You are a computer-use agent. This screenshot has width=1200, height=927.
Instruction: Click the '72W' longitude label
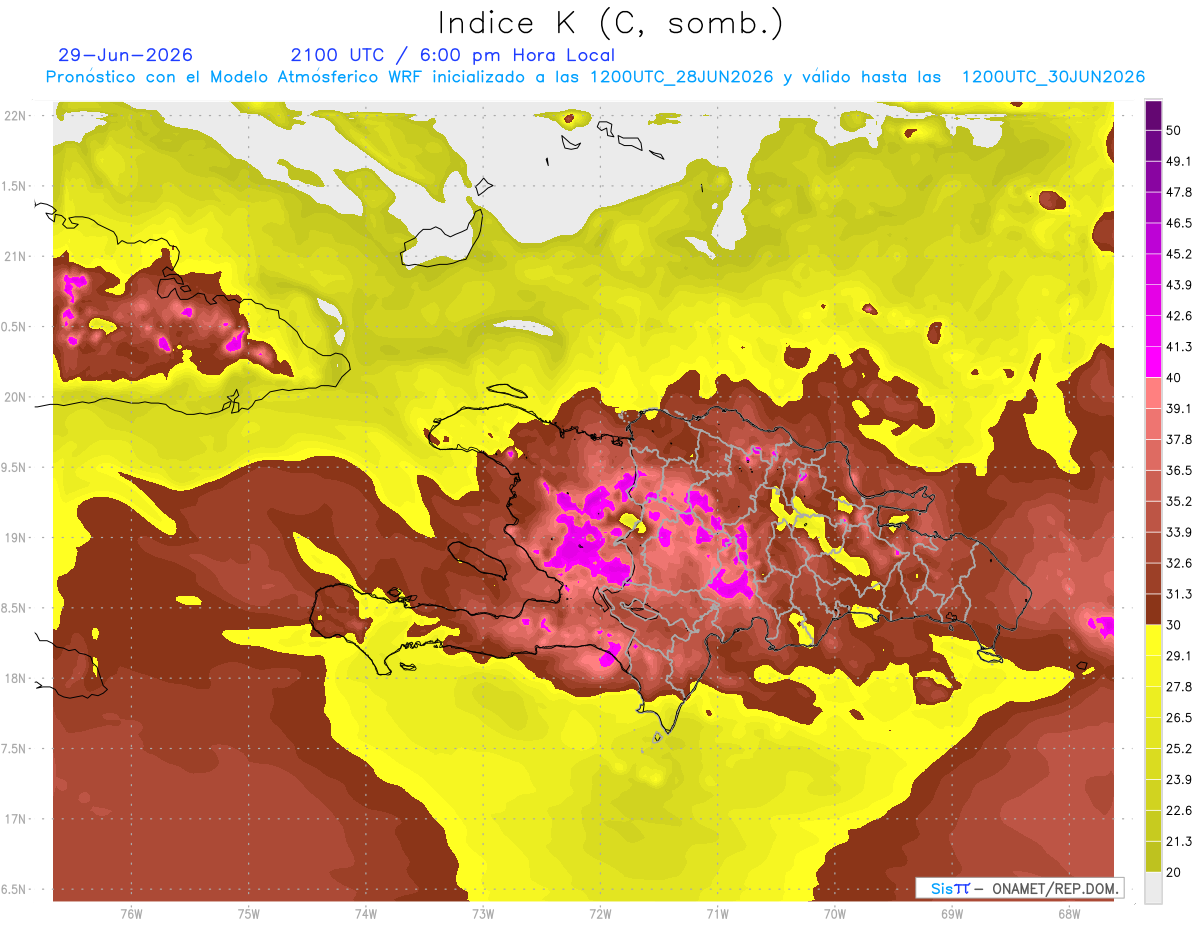600,913
